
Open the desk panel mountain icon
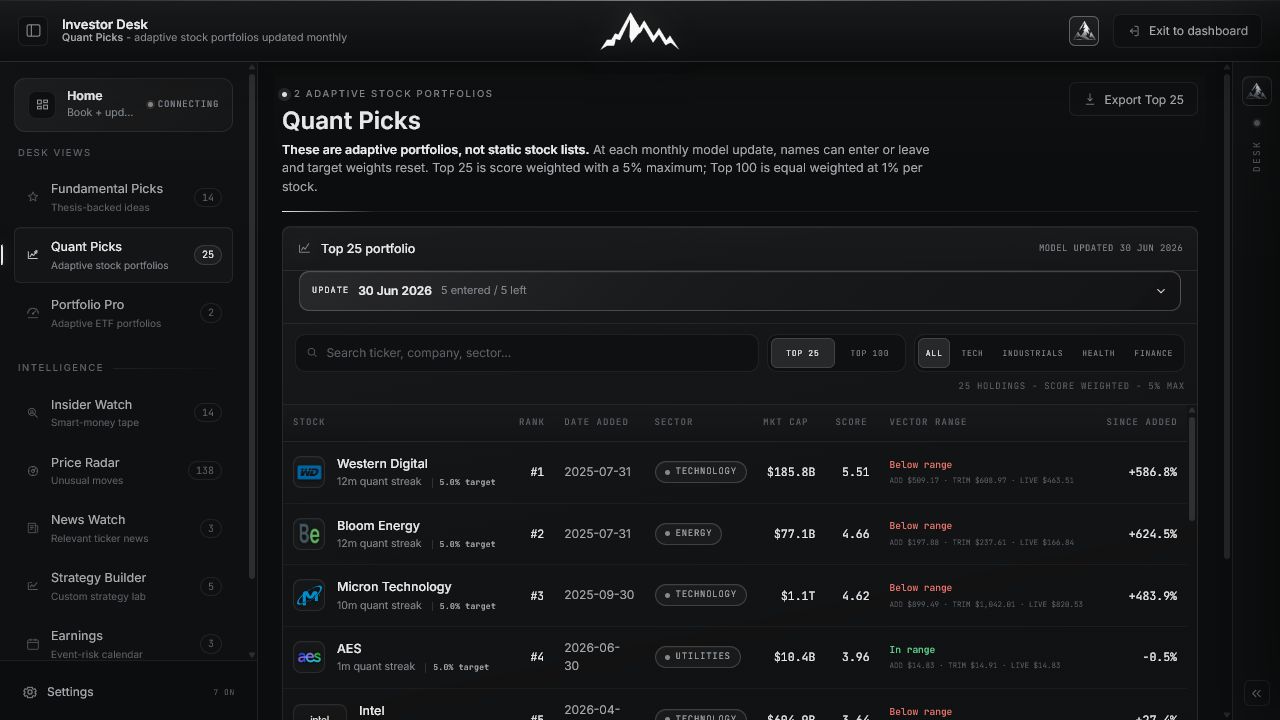click(1257, 91)
